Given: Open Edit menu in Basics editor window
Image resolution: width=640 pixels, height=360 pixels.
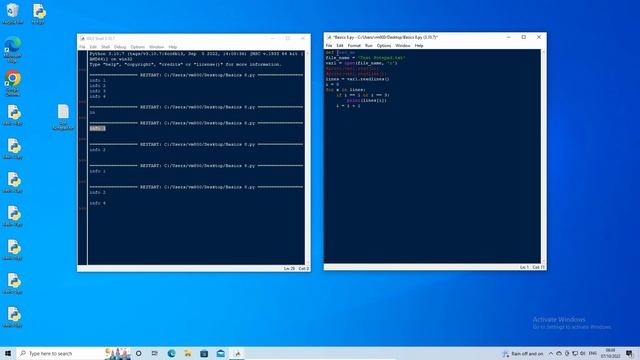Looking at the screenshot, I should (340, 46).
